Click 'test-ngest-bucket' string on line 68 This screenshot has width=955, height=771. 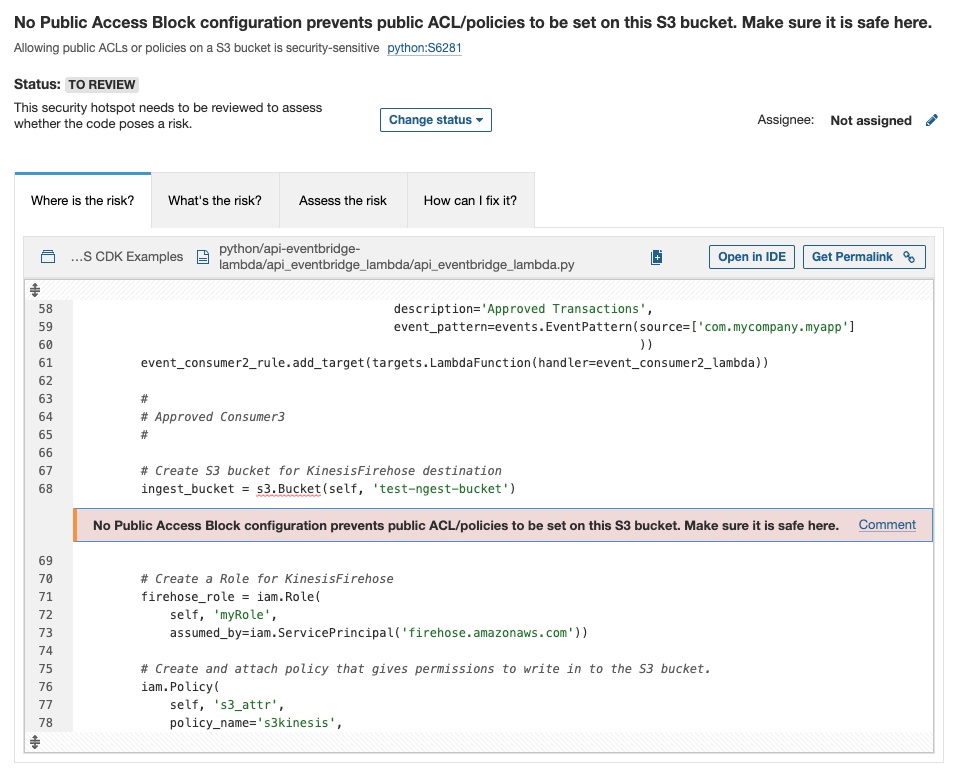(x=440, y=489)
